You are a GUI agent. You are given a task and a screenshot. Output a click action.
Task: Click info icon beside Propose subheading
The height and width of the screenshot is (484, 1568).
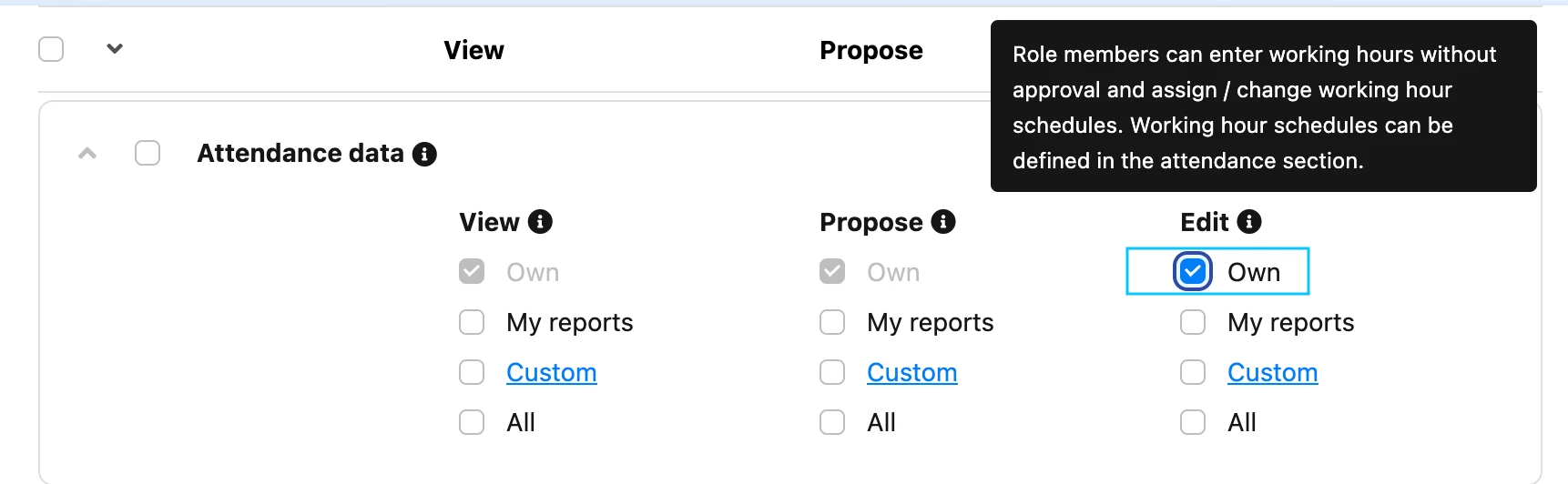click(x=943, y=222)
